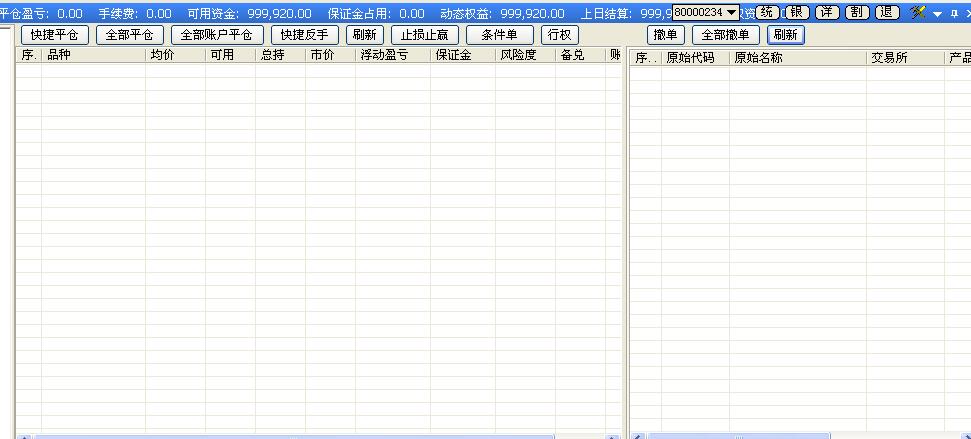Click the 动态权益: 999,920.00 status text
Viewport: 971px width, 439px height.
[503, 14]
